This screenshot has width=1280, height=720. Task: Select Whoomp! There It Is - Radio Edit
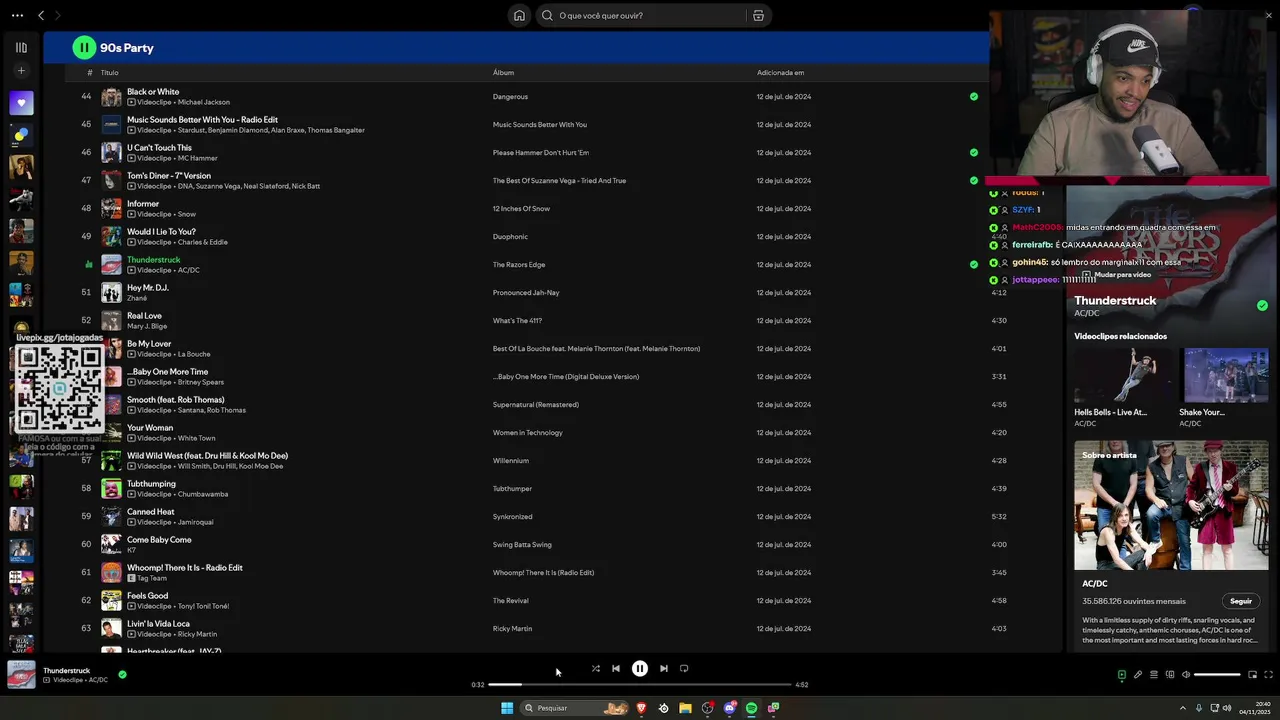coord(185,568)
